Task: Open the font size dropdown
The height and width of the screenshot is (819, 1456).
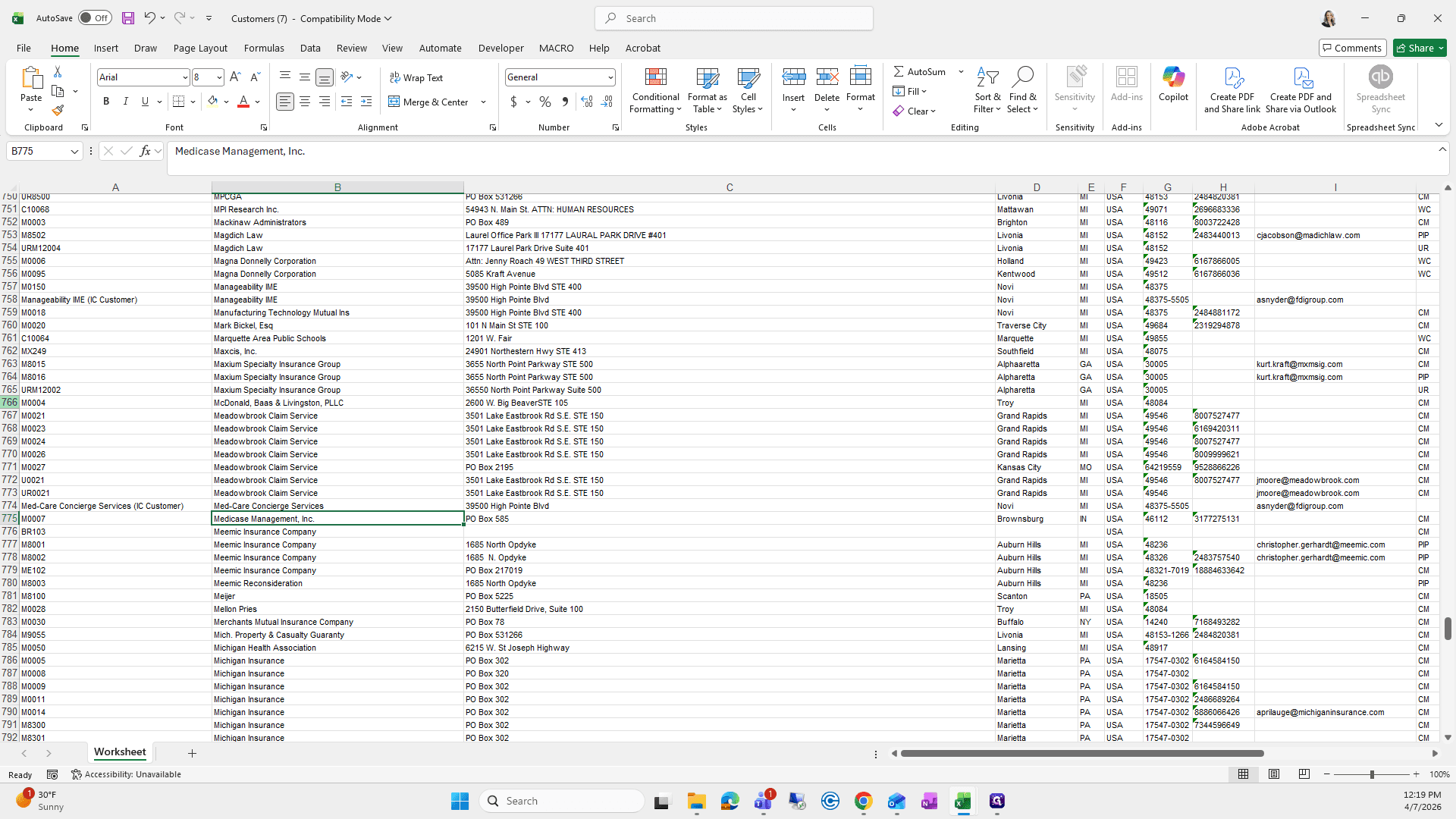Action: point(219,77)
